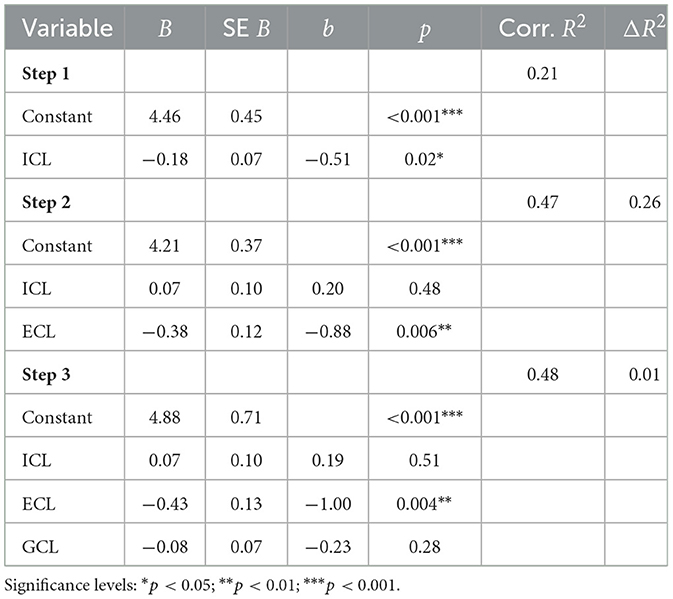Select the Step 3 row label
The height and width of the screenshot is (599, 673).
46,374
